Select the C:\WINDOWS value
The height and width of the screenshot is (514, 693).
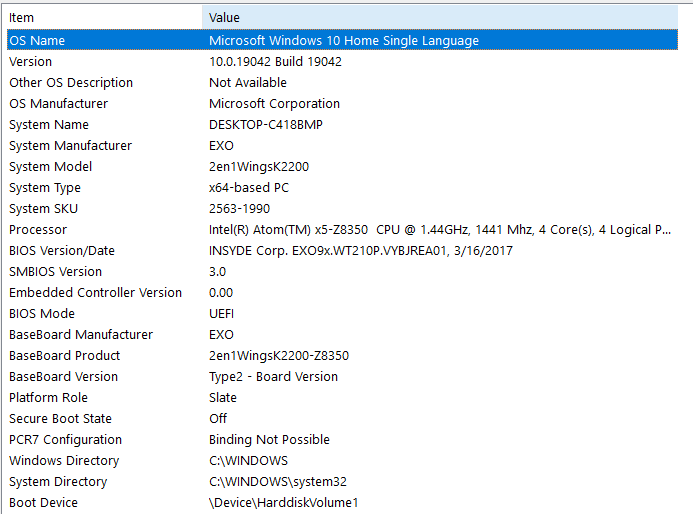(x=248, y=461)
